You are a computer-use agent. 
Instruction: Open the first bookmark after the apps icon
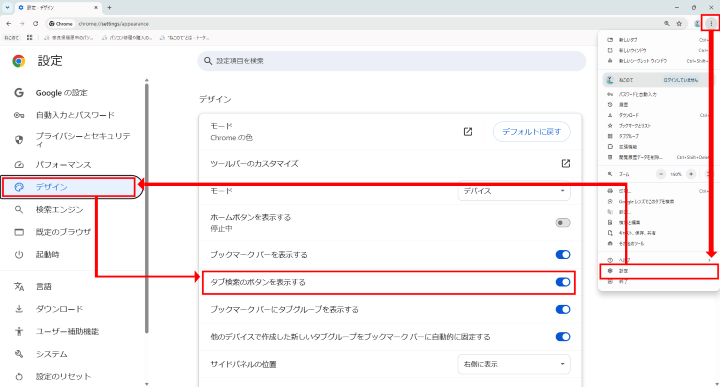pos(69,38)
